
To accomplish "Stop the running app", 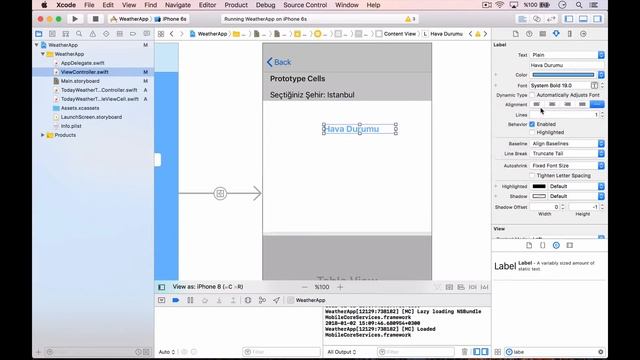I will click(96, 19).
